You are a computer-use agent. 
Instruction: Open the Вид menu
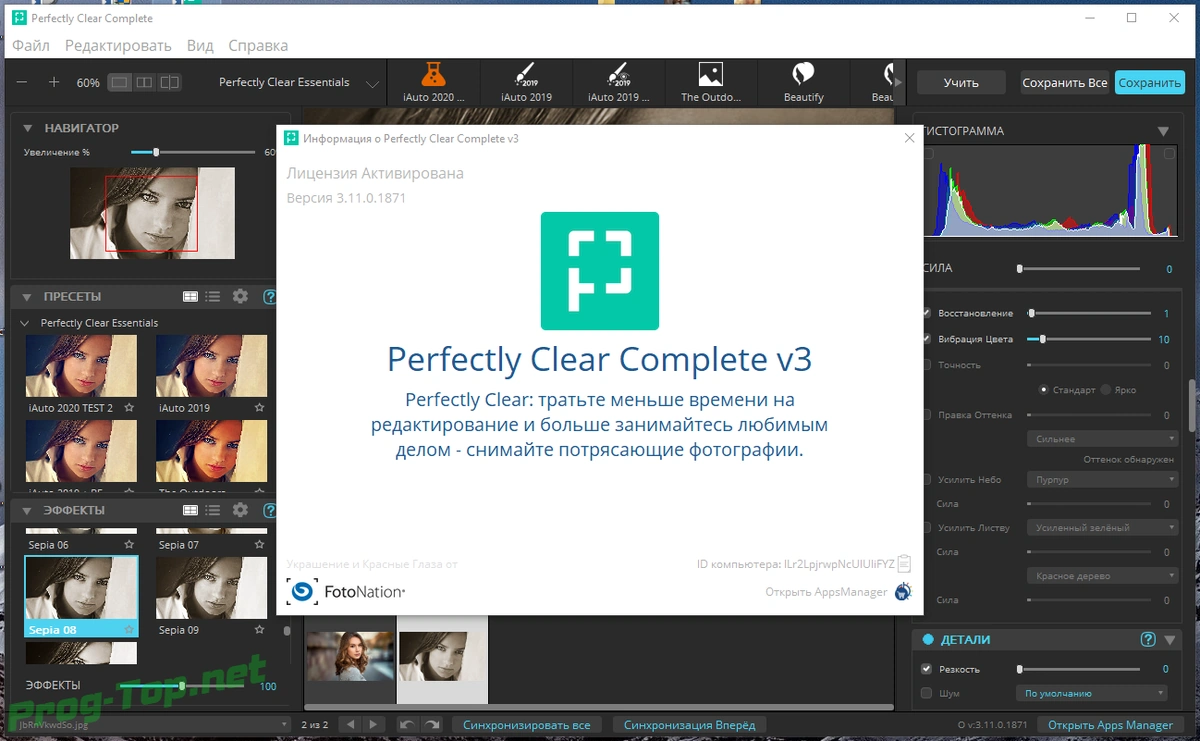click(x=200, y=46)
